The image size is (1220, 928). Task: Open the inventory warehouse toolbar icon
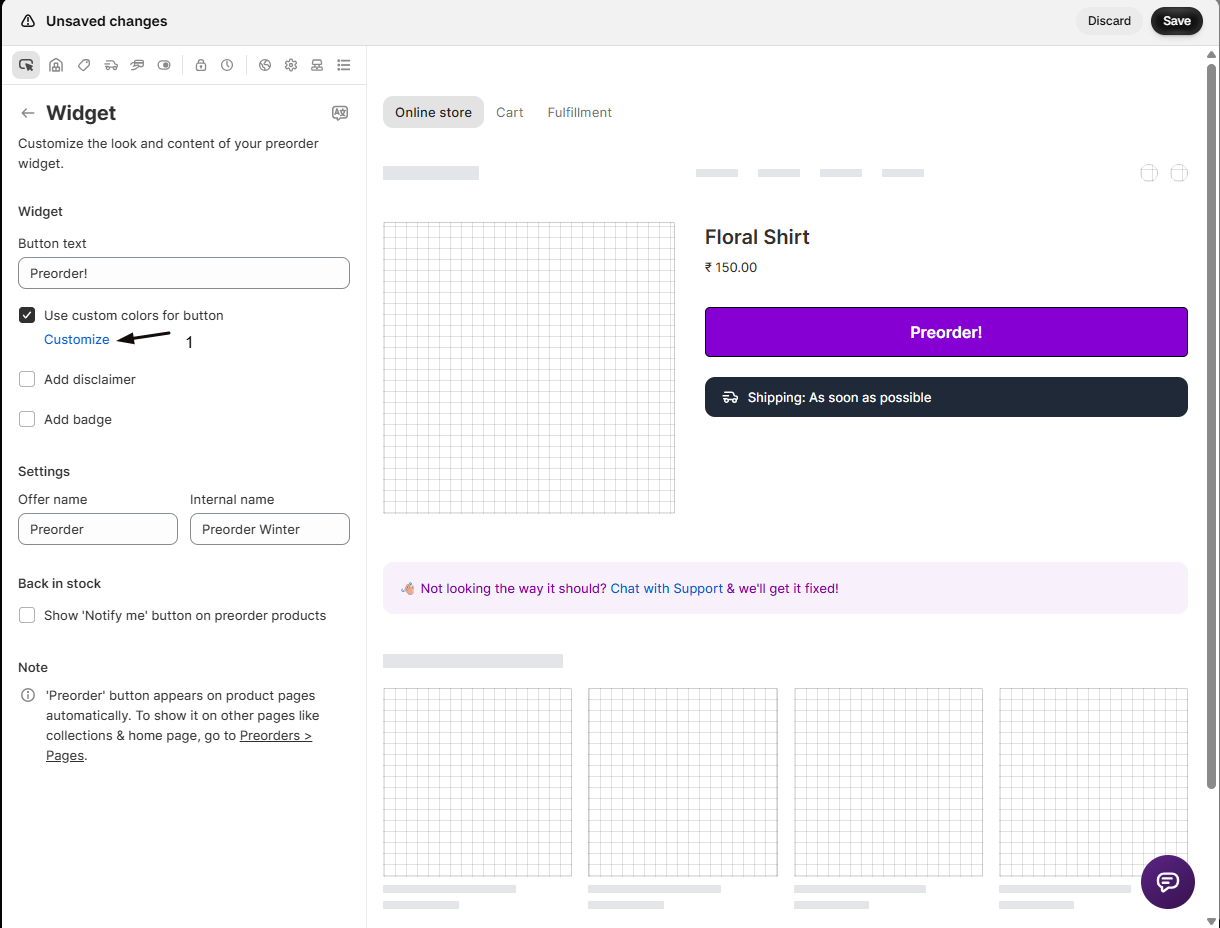[x=56, y=65]
